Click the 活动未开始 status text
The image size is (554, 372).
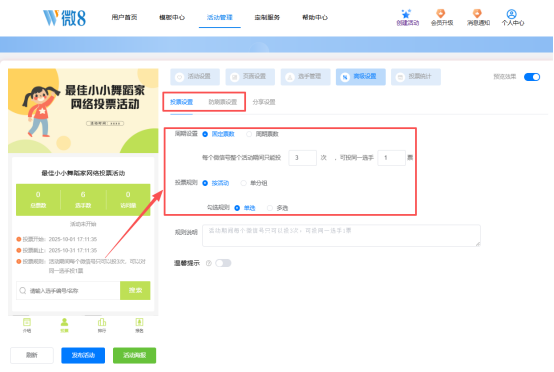pyautogui.click(x=83, y=224)
